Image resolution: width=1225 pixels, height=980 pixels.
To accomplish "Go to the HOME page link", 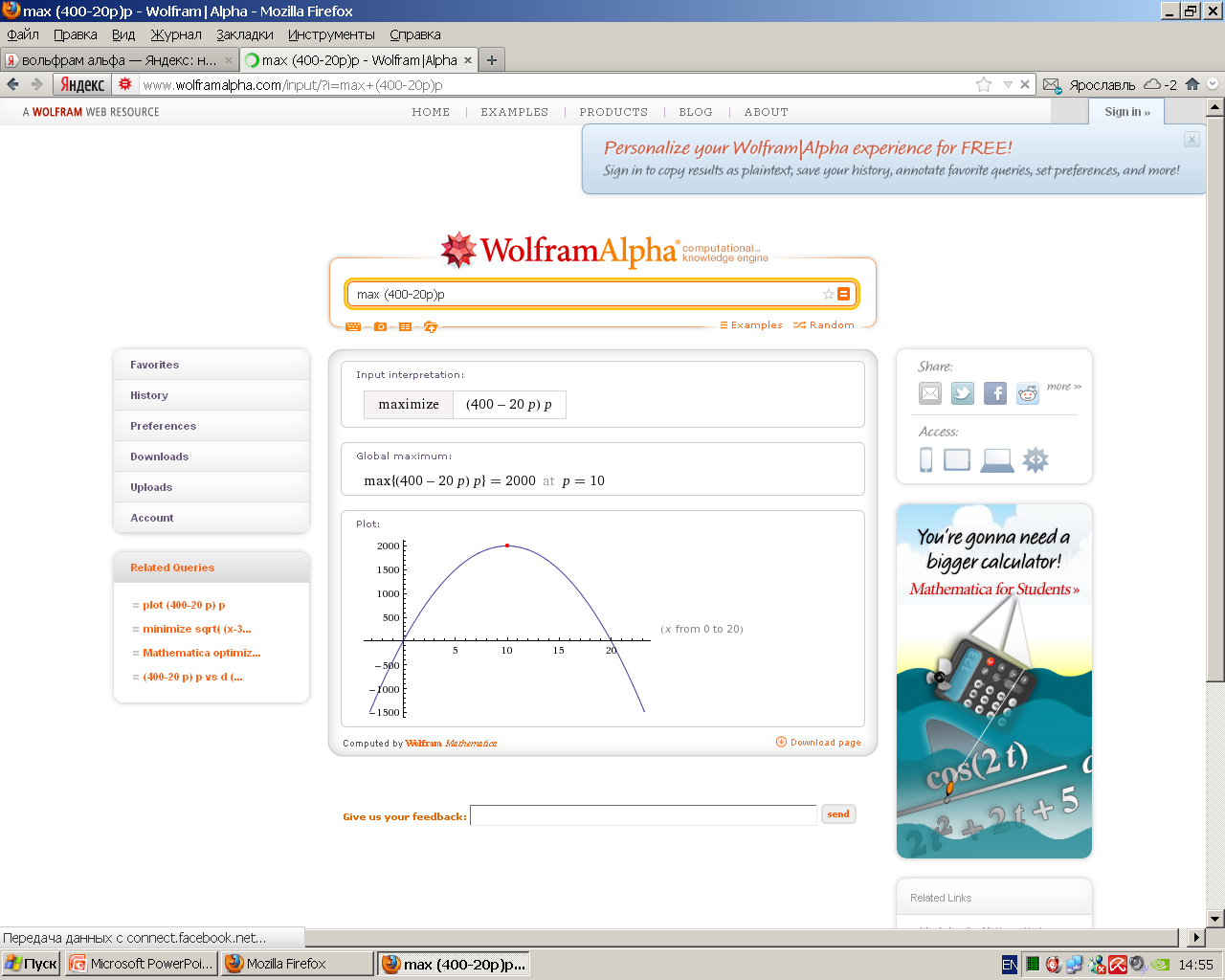I will (431, 112).
